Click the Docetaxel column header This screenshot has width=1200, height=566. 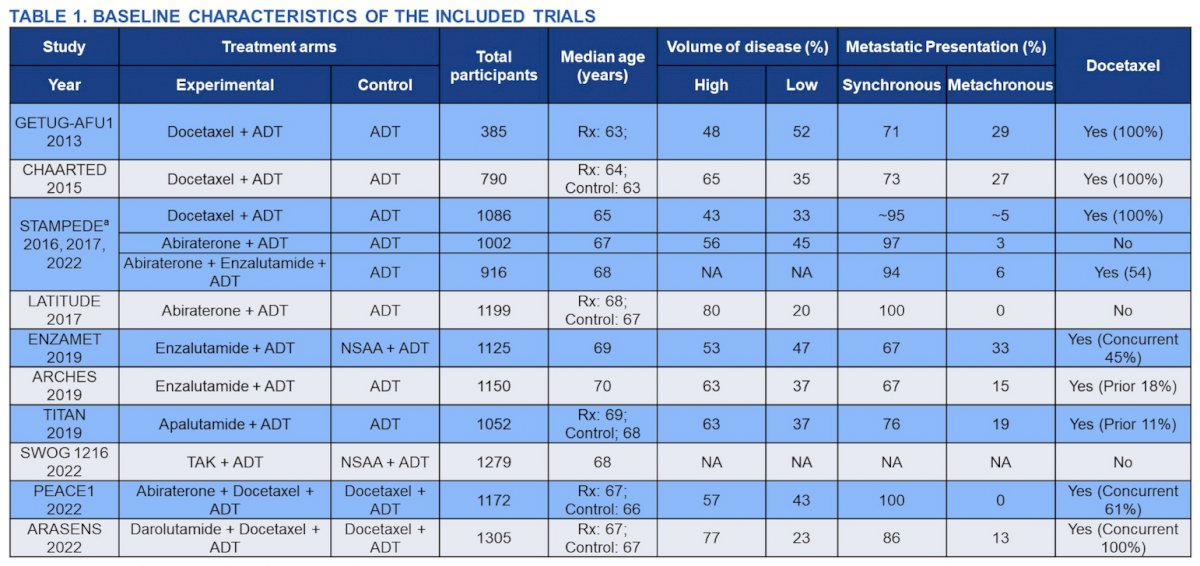coord(1122,66)
